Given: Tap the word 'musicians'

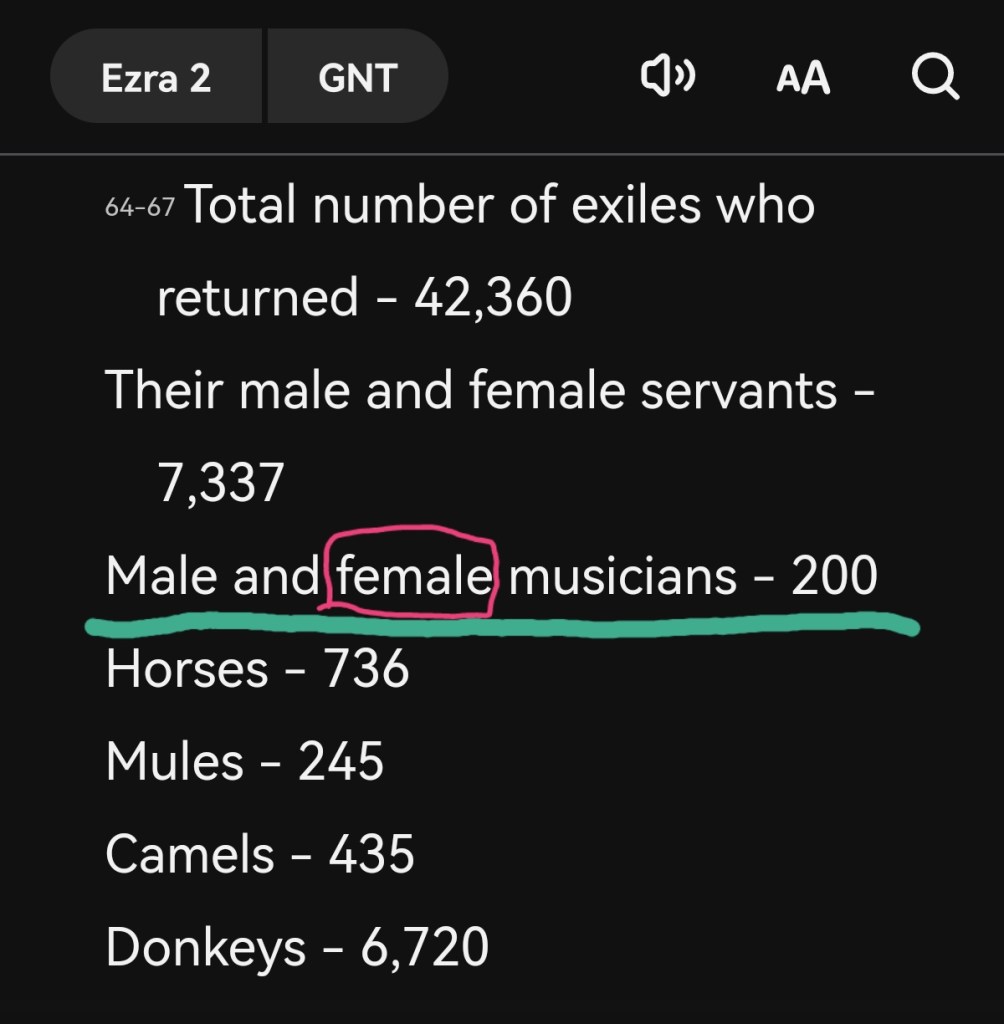Looking at the screenshot, I should [623, 576].
